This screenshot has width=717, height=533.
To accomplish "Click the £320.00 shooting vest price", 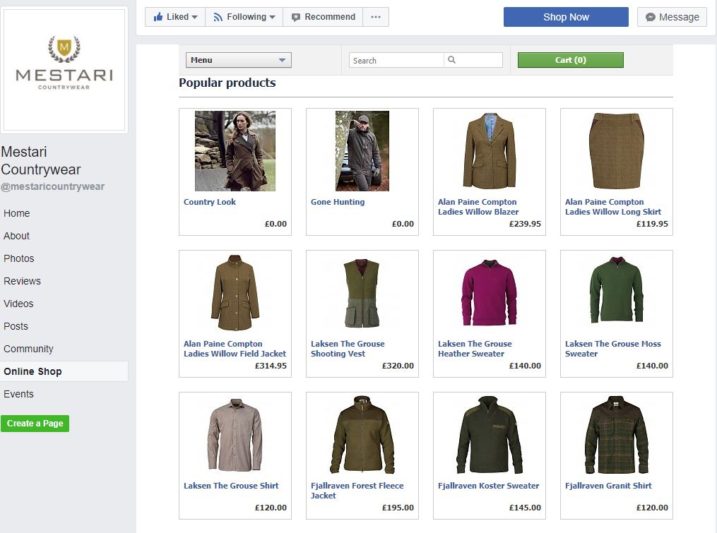I will [x=398, y=366].
